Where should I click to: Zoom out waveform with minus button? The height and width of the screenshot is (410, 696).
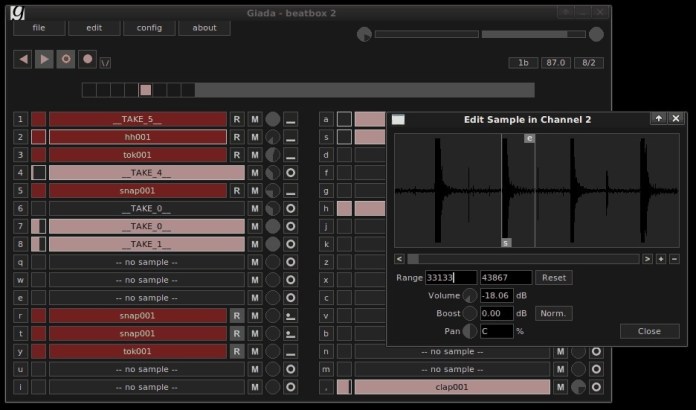[674, 259]
